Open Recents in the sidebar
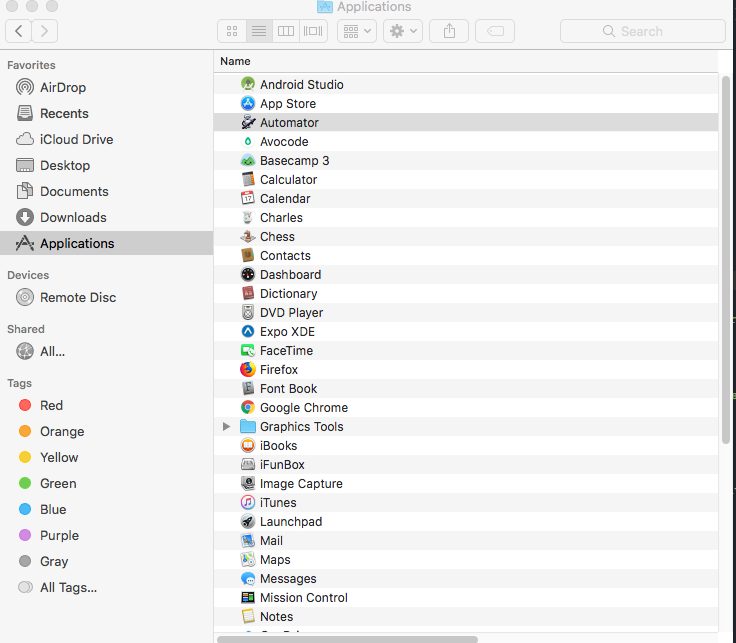 [x=107, y=113]
